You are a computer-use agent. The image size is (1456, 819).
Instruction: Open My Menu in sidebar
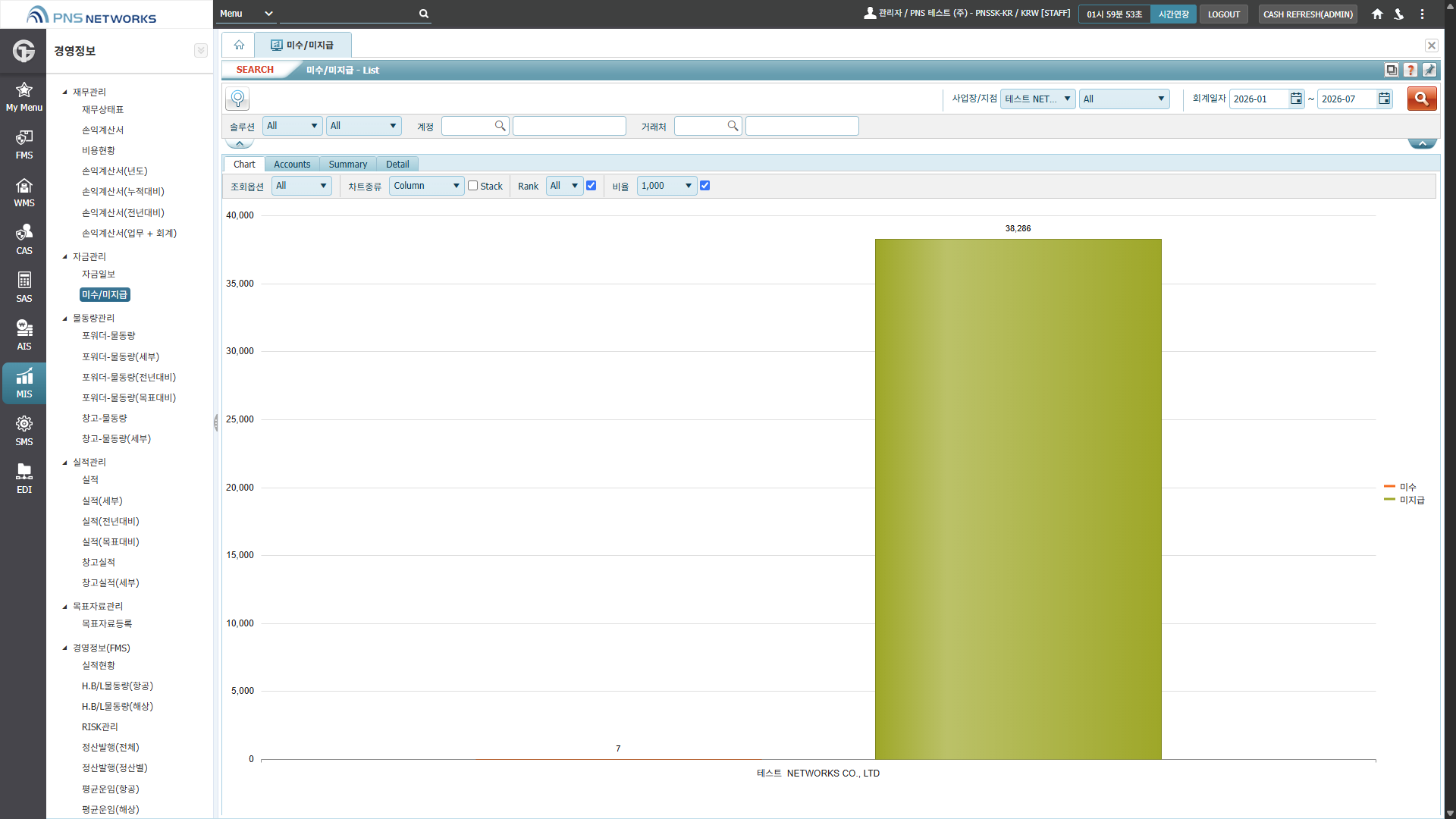[24, 97]
